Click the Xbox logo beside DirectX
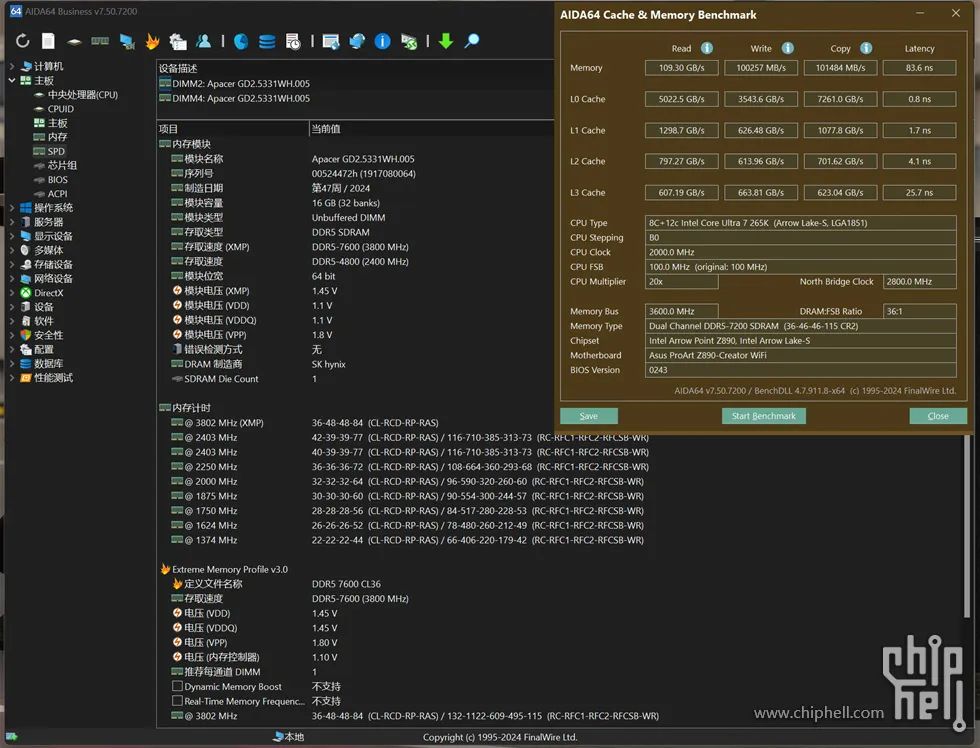Image resolution: width=980 pixels, height=748 pixels. [26, 292]
